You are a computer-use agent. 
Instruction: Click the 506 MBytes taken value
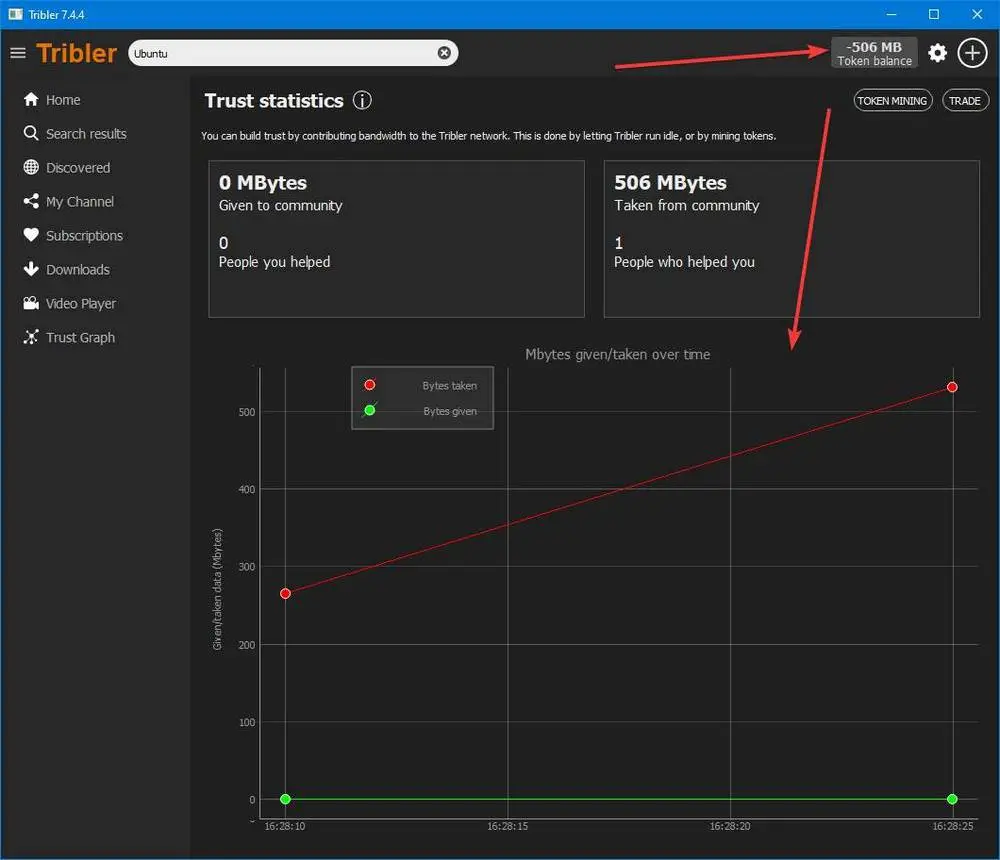tap(670, 183)
